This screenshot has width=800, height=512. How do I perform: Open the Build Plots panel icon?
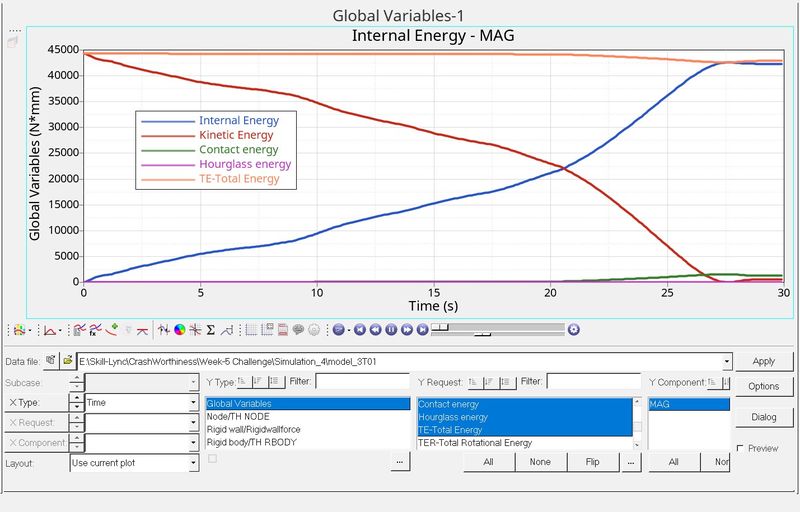tap(79, 330)
